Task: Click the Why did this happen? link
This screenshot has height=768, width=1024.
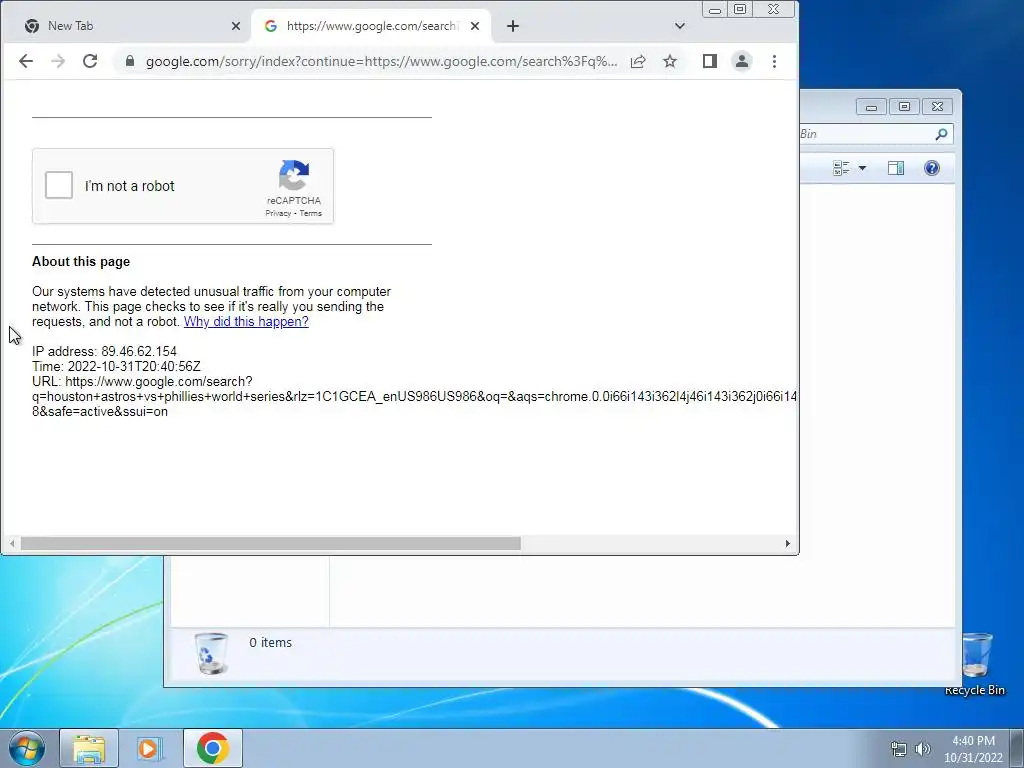Action: [x=246, y=321]
